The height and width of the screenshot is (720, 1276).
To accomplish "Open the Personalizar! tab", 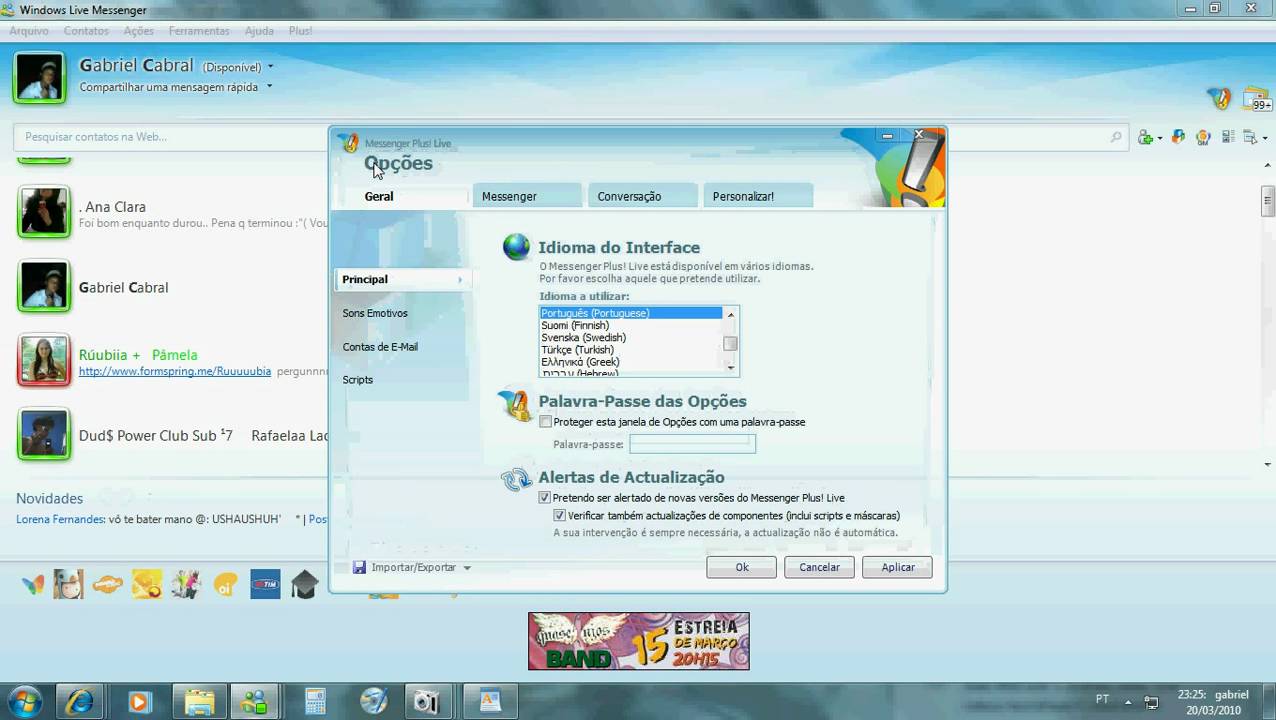I will tap(757, 196).
